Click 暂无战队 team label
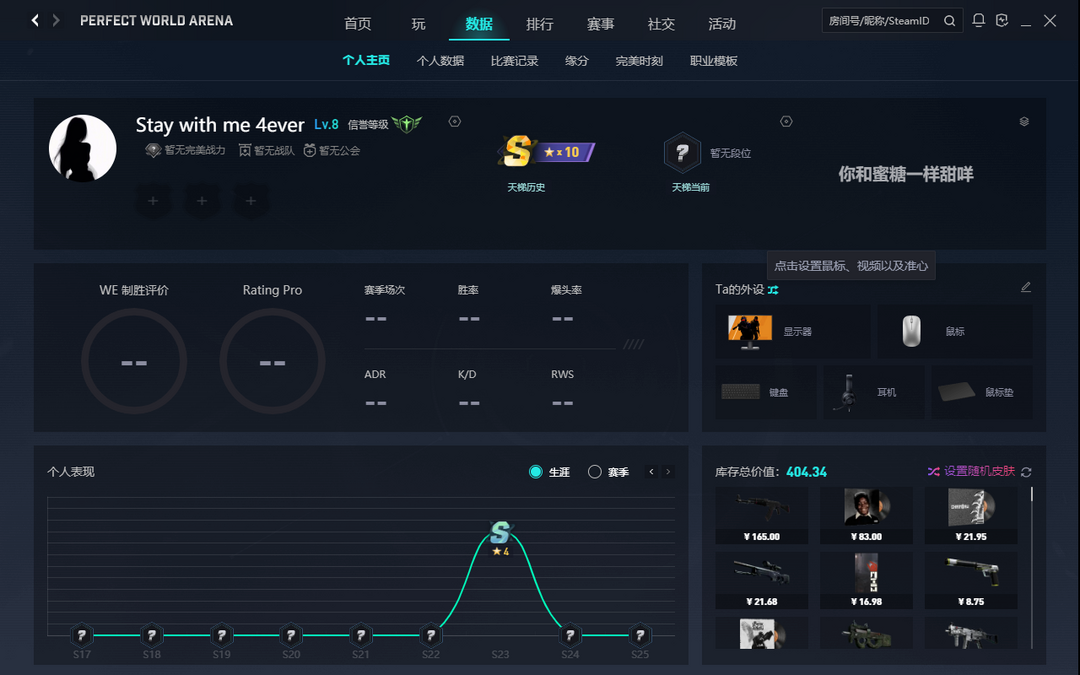The width and height of the screenshot is (1080, 675). click(x=267, y=150)
